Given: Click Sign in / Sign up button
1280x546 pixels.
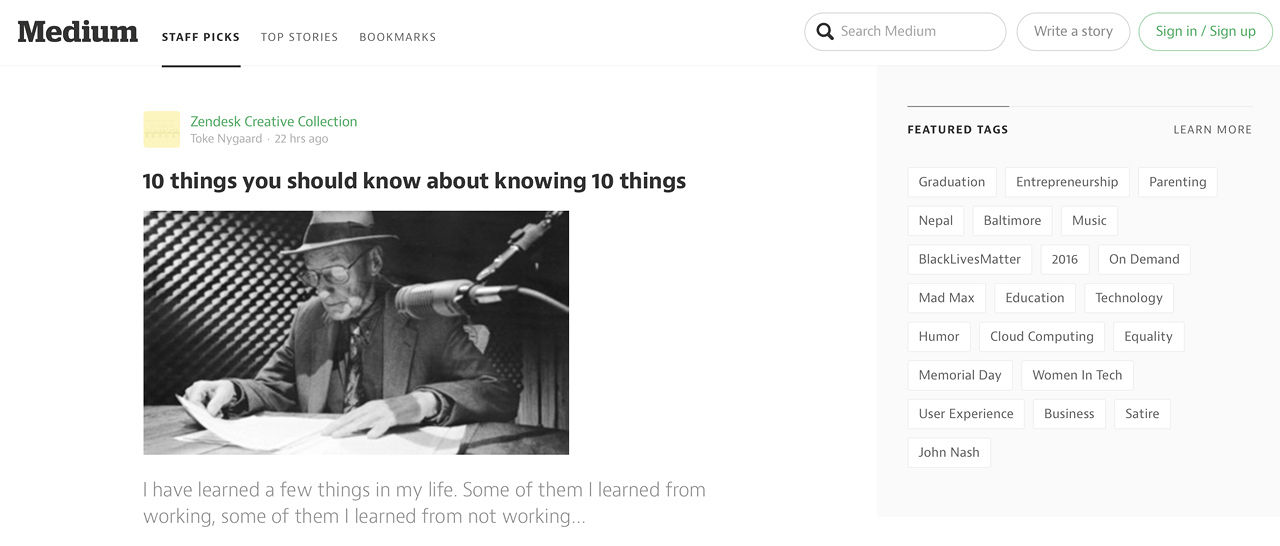Looking at the screenshot, I should click(1205, 32).
